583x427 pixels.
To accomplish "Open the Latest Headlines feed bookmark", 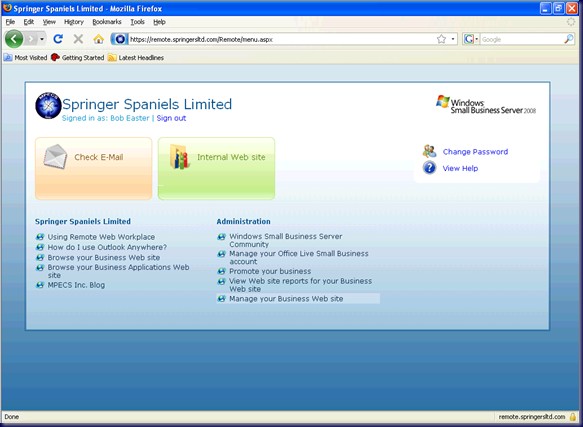I will point(136,58).
